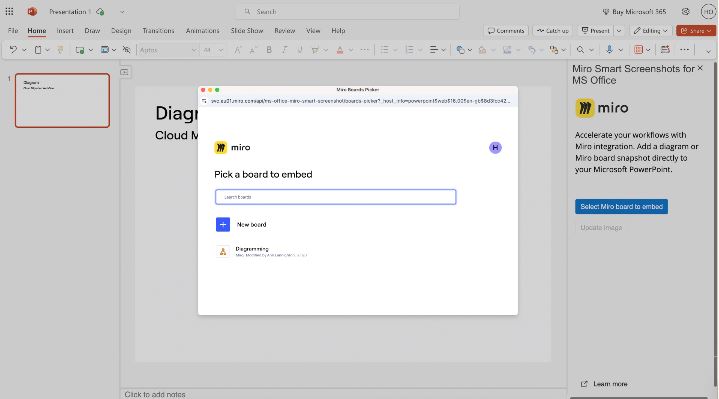The height and width of the screenshot is (399, 719).
Task: Click the Search boards input field
Action: pos(336,197)
